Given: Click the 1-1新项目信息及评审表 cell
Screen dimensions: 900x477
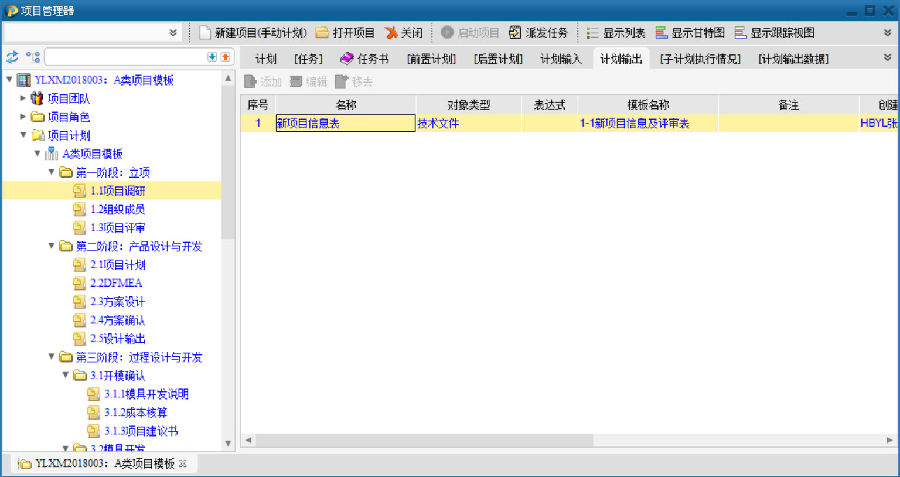Looking at the screenshot, I should click(x=648, y=123).
